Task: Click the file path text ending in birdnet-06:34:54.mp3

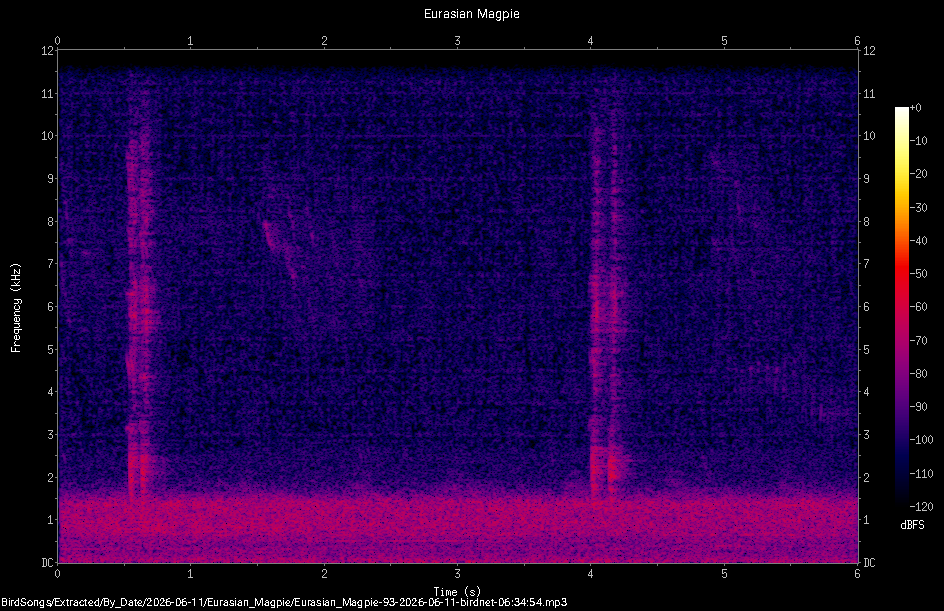Action: pyautogui.click(x=284, y=603)
